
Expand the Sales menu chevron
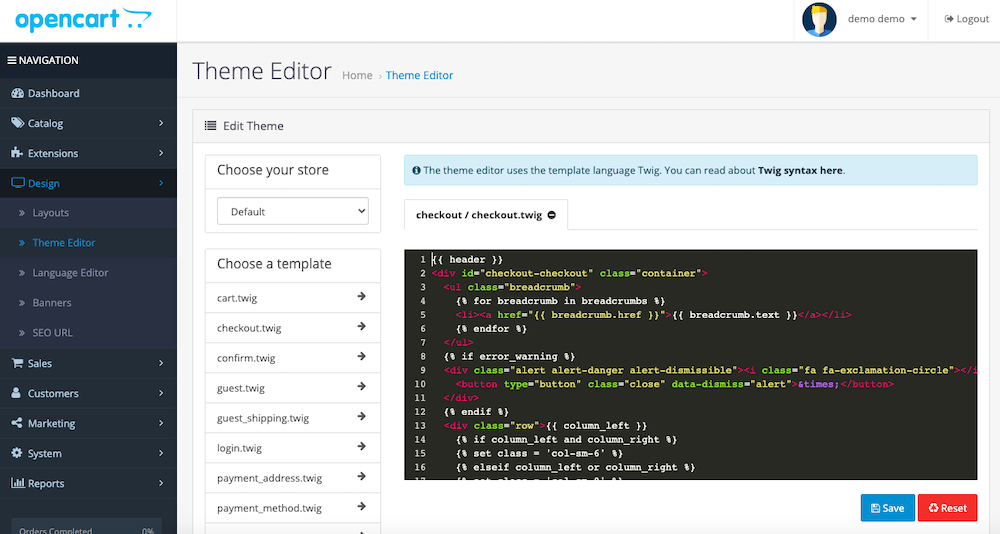pyautogui.click(x=161, y=363)
